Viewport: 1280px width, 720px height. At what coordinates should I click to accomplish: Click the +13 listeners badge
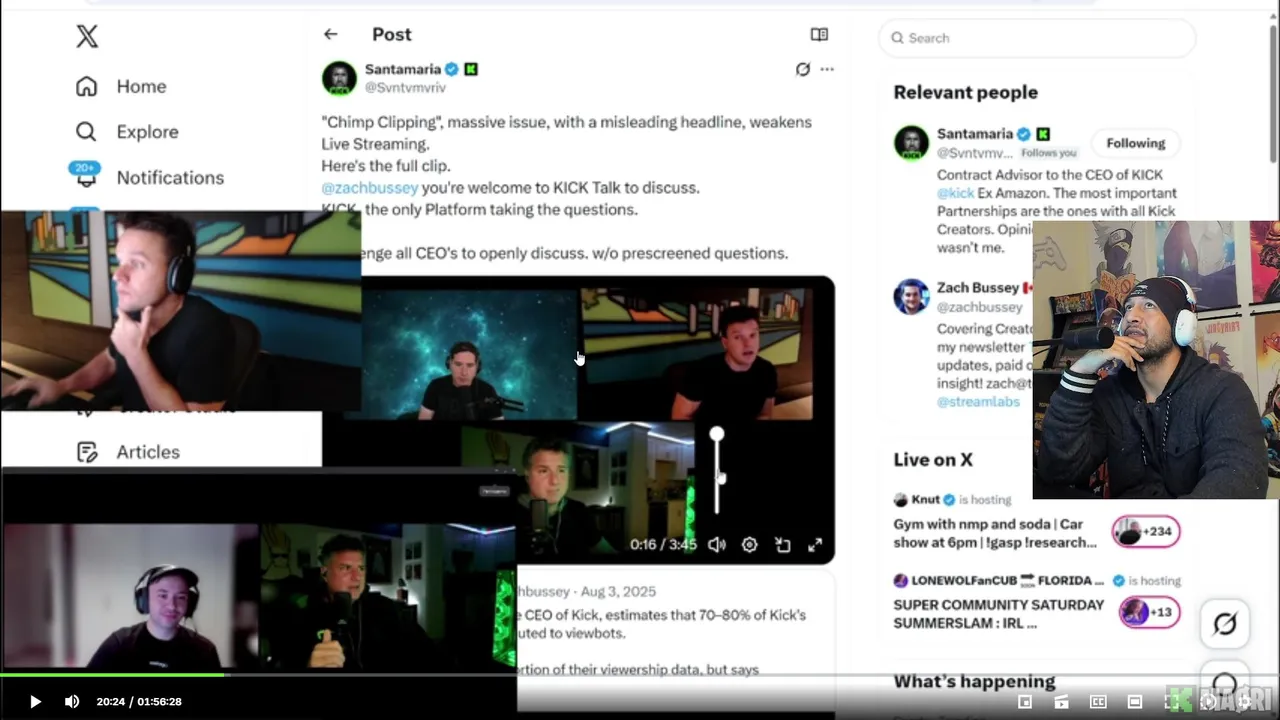tap(1149, 612)
